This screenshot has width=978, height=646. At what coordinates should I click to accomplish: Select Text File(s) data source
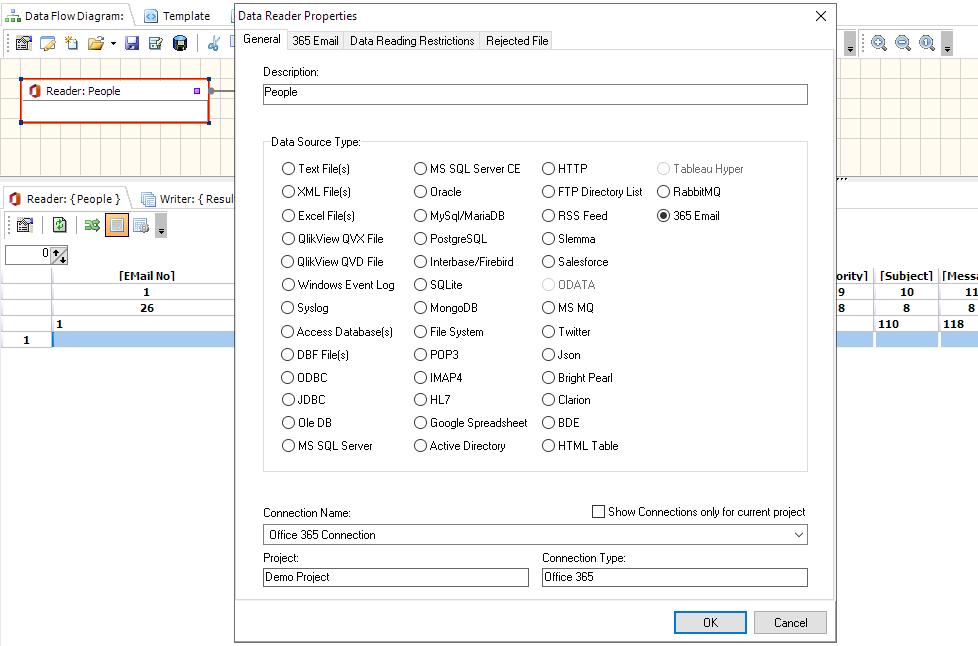[288, 168]
